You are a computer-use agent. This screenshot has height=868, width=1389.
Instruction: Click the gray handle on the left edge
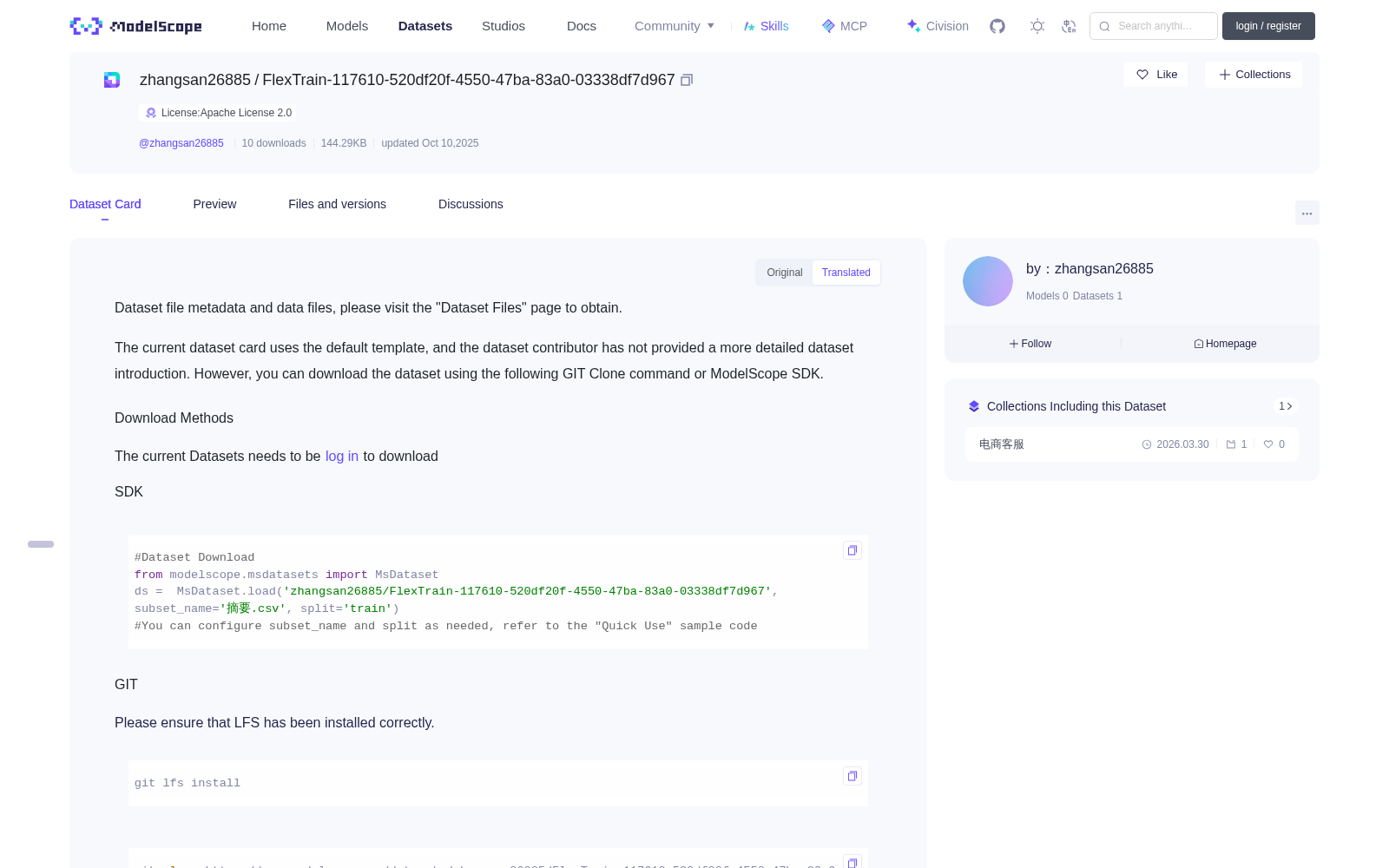[x=41, y=544]
